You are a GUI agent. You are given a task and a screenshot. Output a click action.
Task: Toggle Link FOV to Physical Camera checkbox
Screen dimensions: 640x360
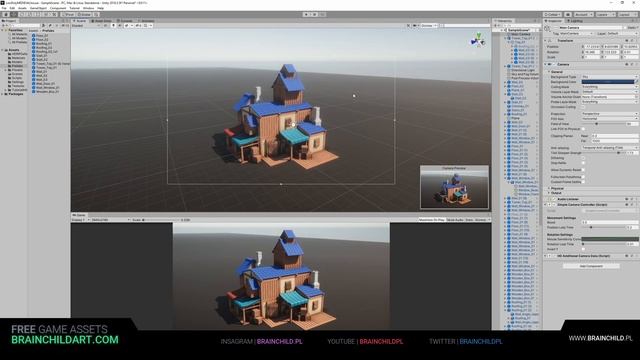[x=584, y=129]
